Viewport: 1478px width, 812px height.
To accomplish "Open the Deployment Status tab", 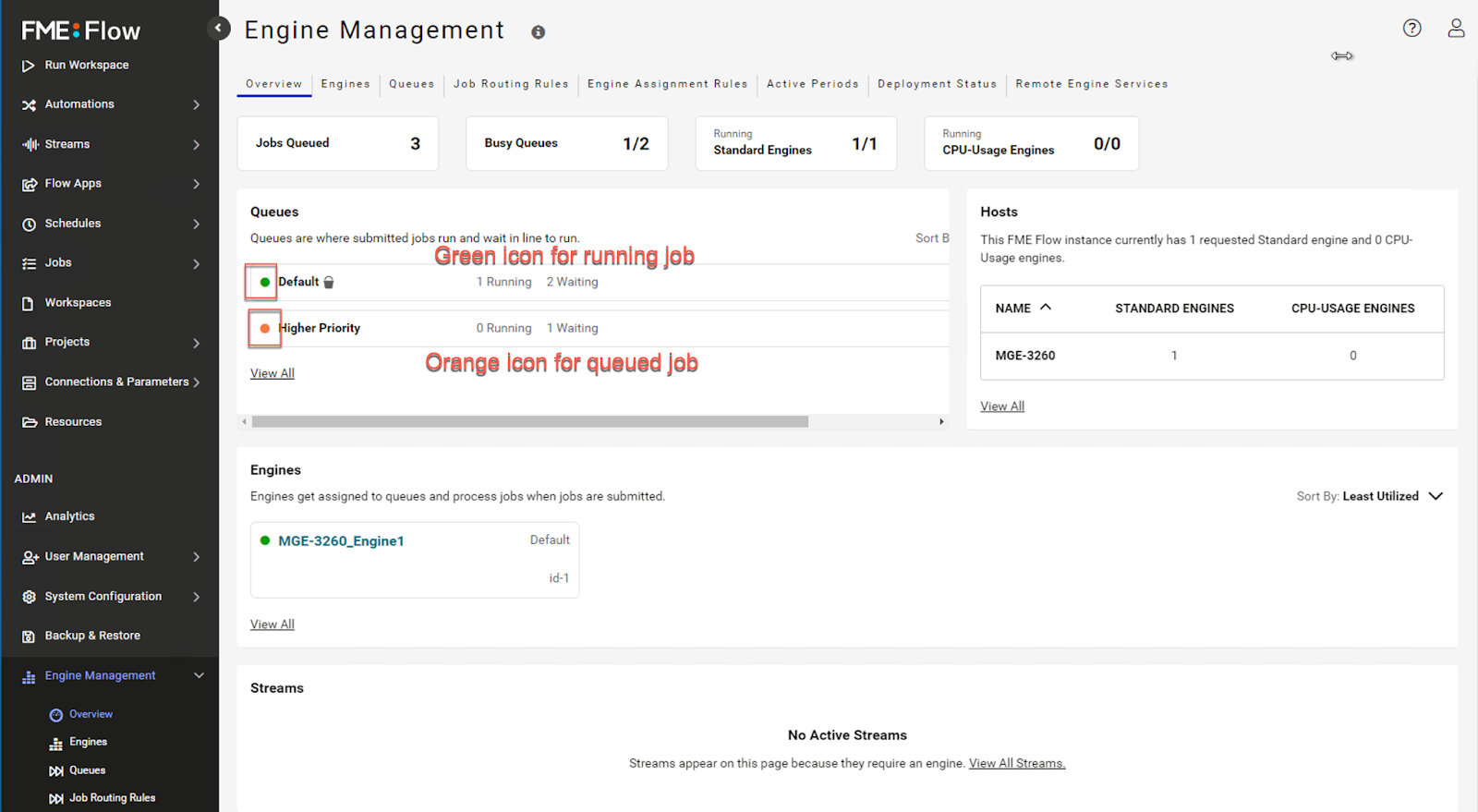I will coord(937,84).
